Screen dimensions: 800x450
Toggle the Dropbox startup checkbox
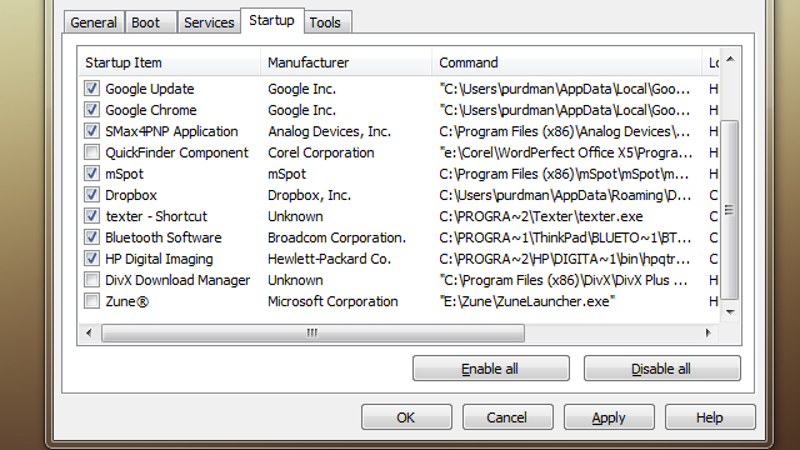pos(92,194)
